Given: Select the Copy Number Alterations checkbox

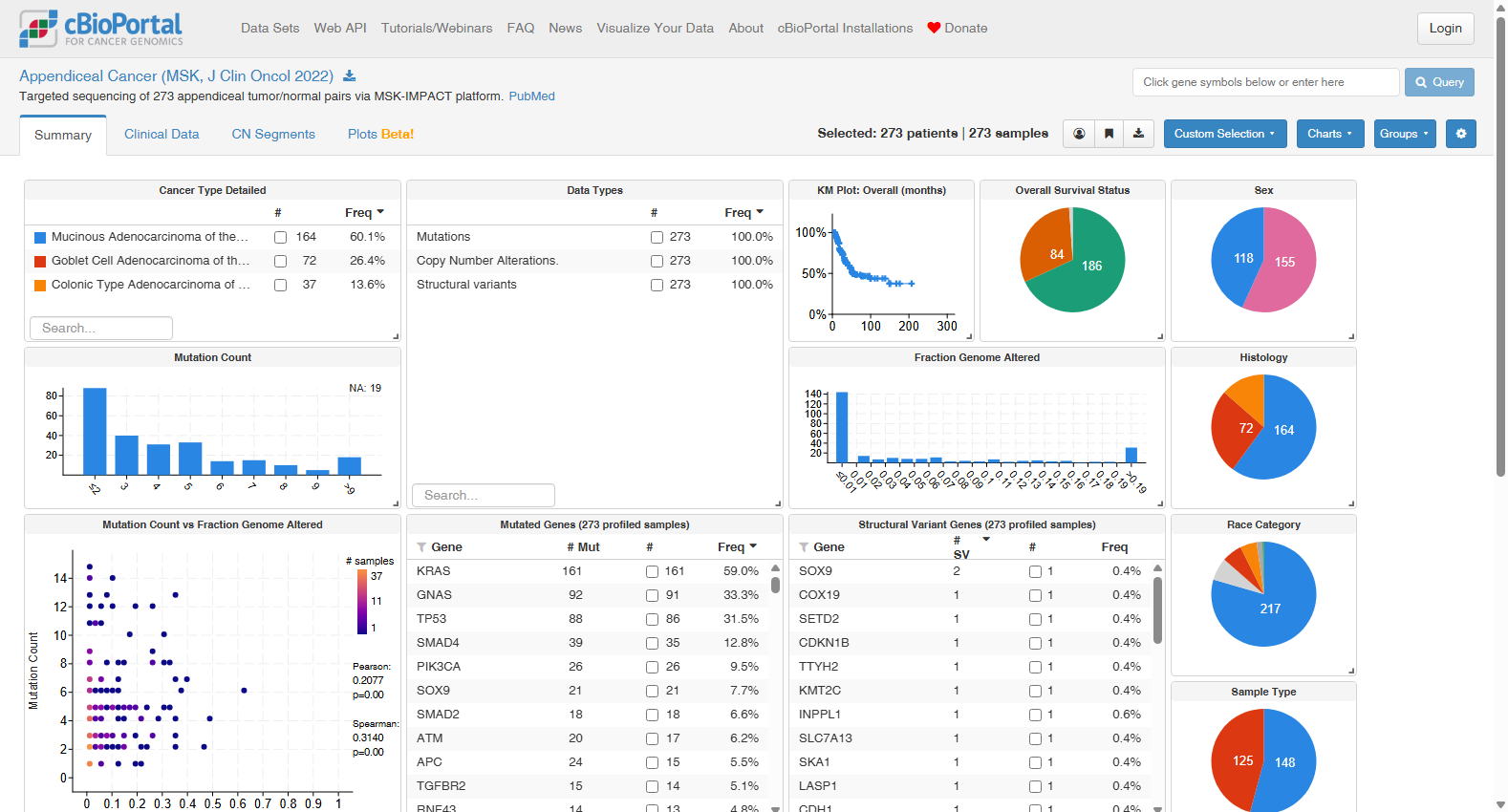Looking at the screenshot, I should click(657, 261).
